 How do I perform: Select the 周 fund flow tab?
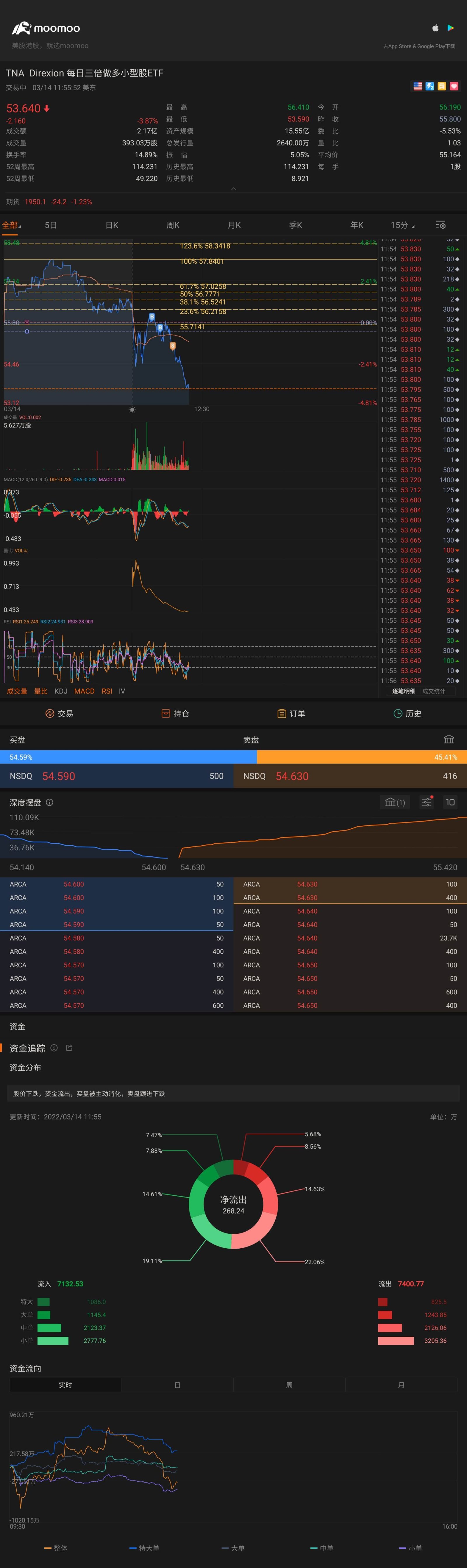coord(290,1385)
